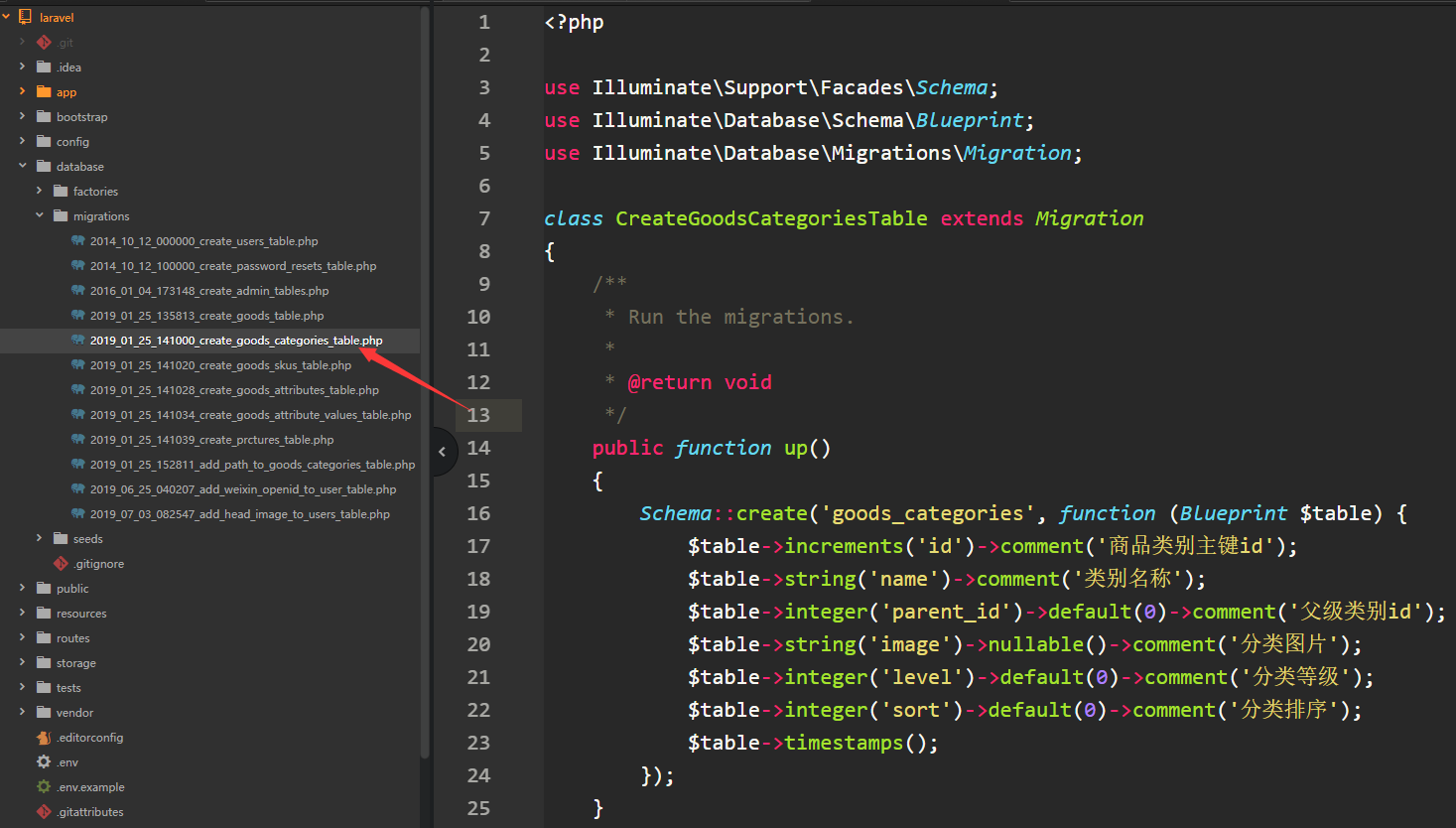
Task: Click PHP icon of create_goods_table file
Action: pos(77,315)
